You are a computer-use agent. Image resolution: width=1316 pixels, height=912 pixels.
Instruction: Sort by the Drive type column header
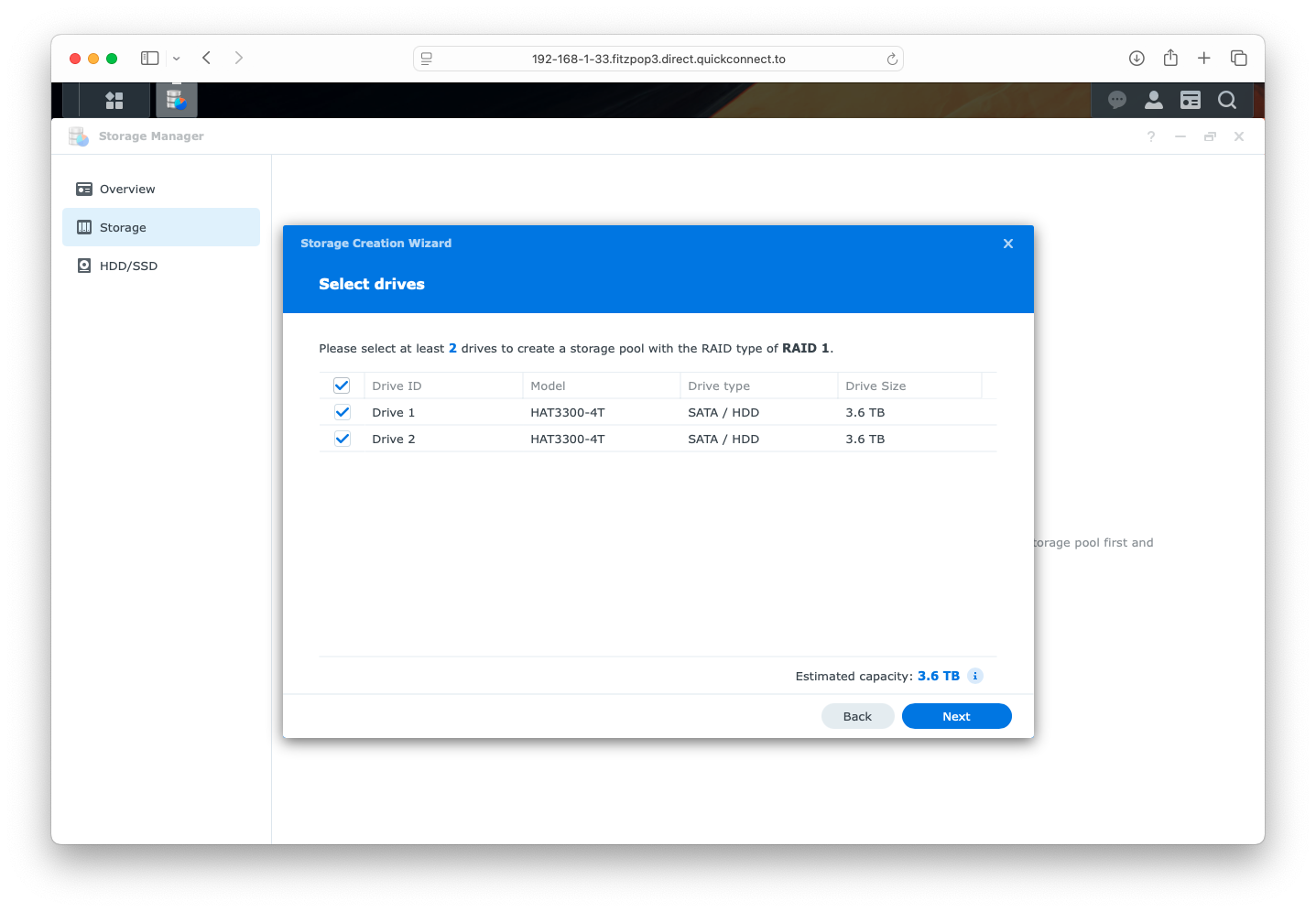click(758, 385)
